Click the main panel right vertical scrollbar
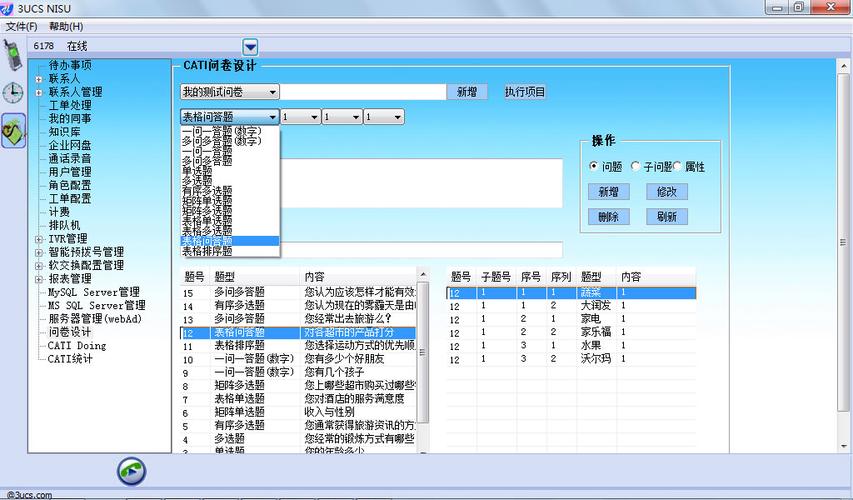The height and width of the screenshot is (500, 853). [843, 242]
